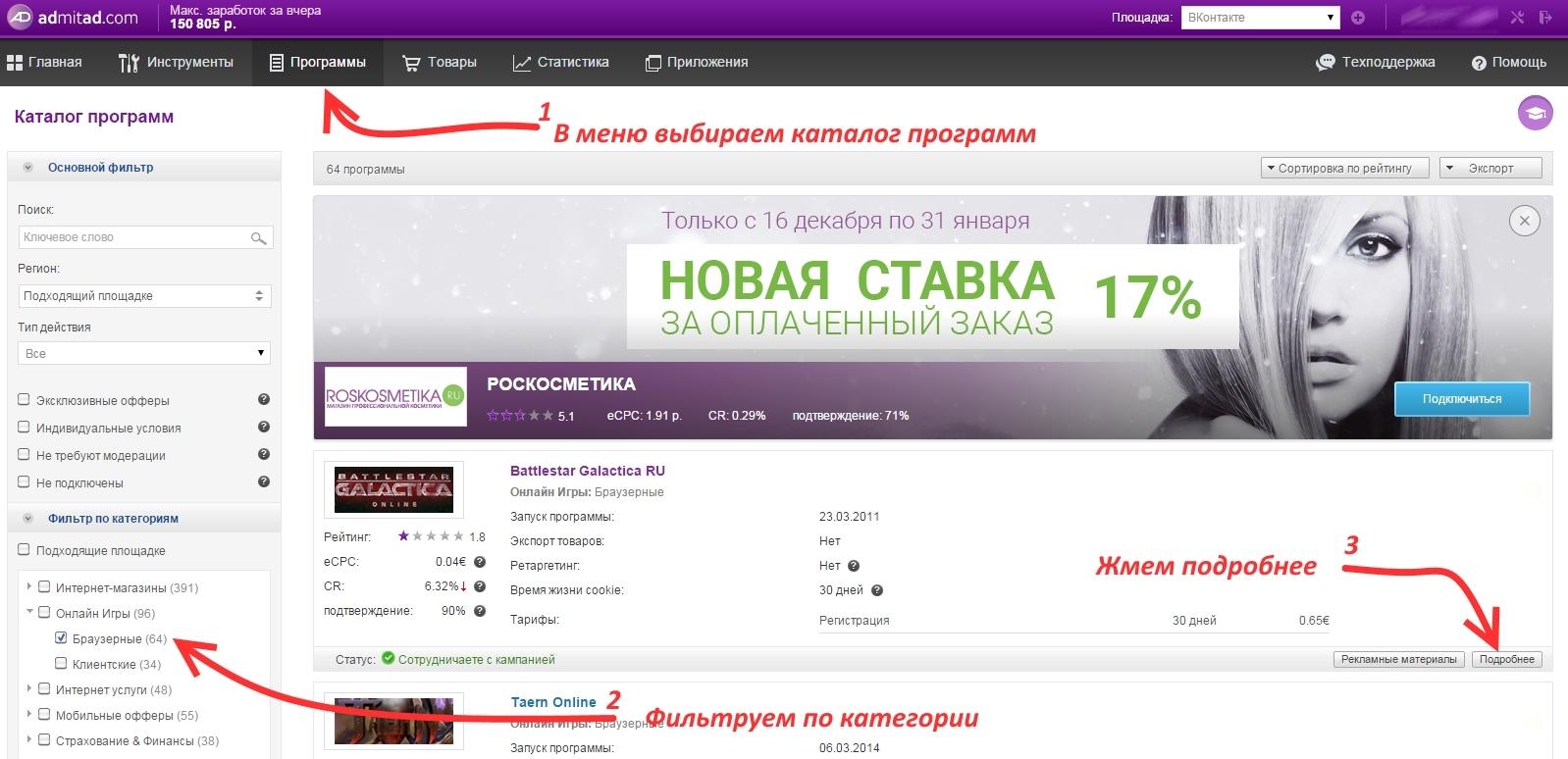Click Подробнее for Battlestar Galactica

(1506, 659)
